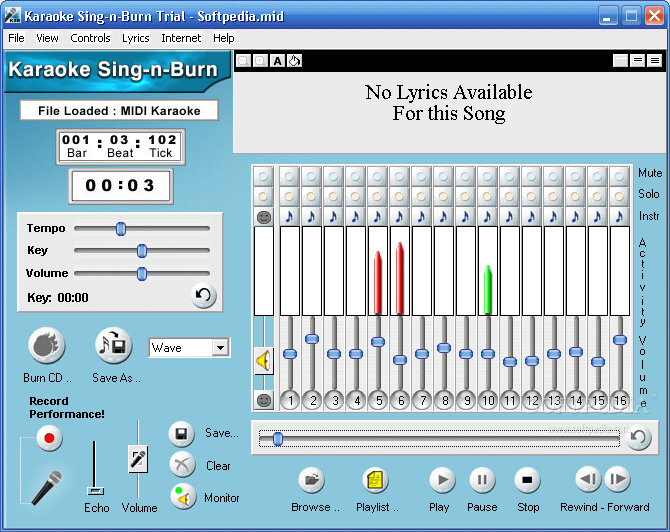
Task: Click the channel 7 number button
Action: [x=422, y=400]
